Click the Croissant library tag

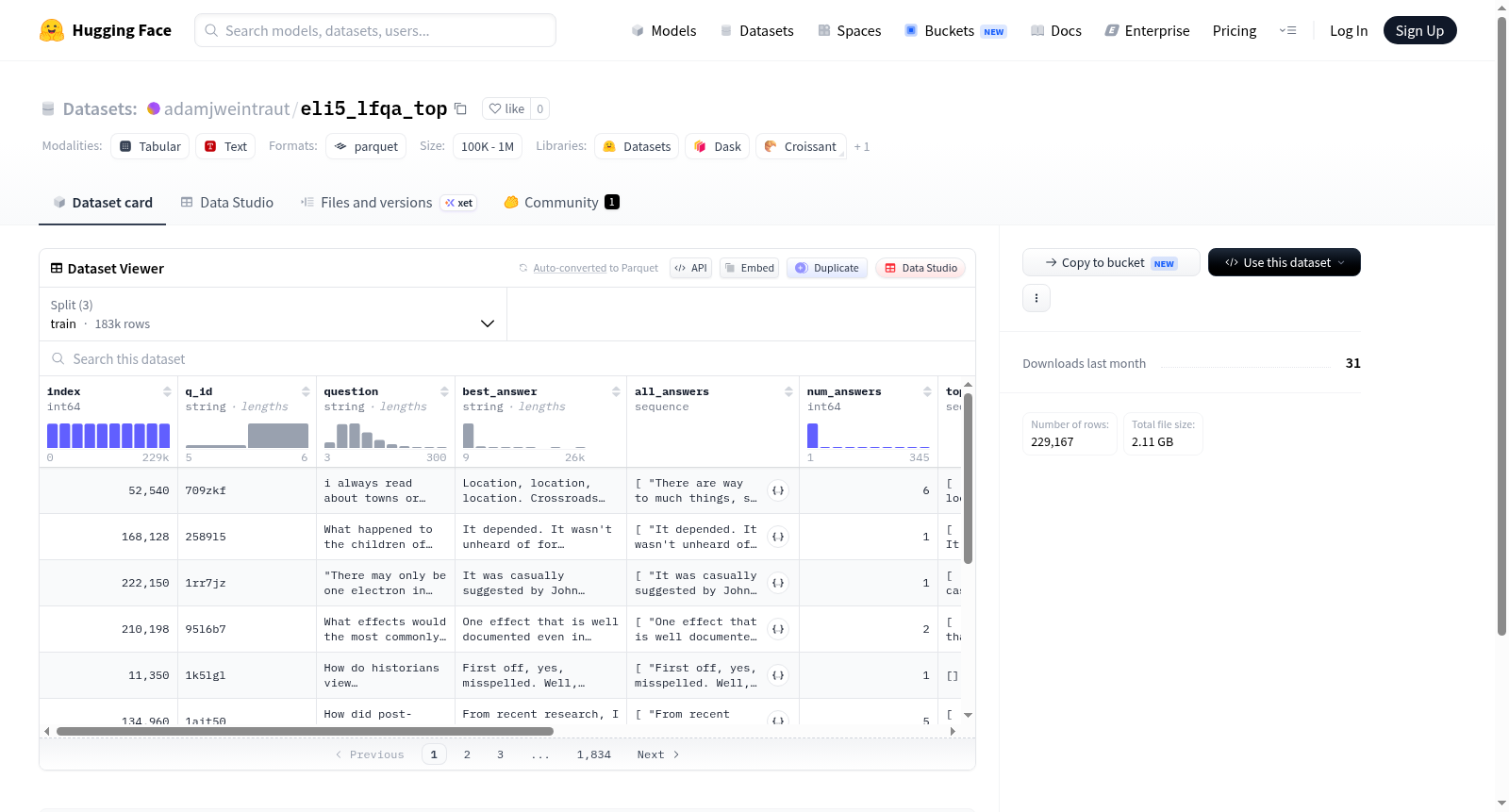tap(801, 146)
